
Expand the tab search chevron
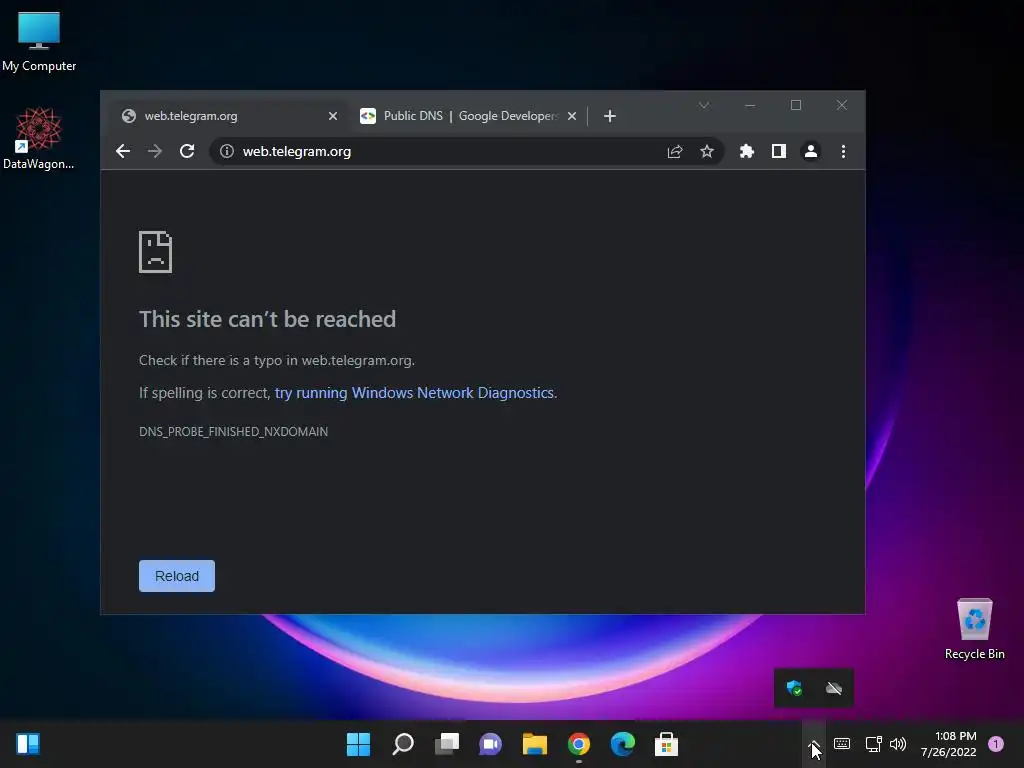tap(704, 105)
